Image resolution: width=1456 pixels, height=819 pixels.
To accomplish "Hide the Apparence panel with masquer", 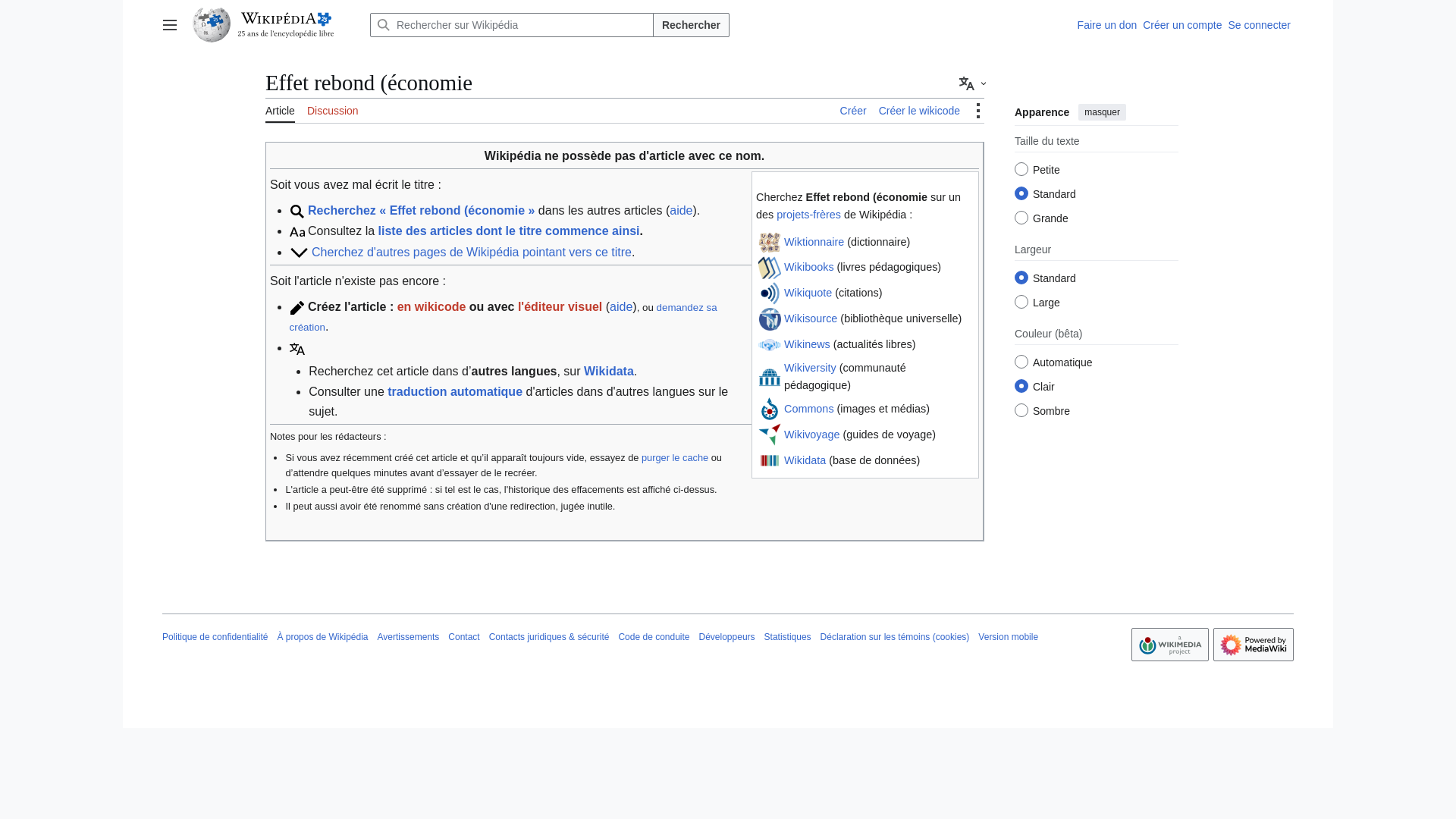I will coord(1102,112).
